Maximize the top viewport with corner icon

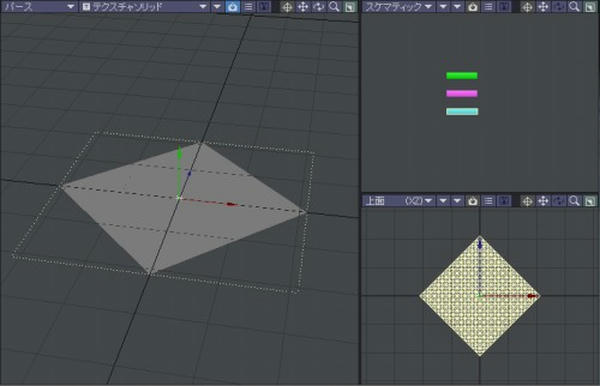pyautogui.click(x=590, y=200)
